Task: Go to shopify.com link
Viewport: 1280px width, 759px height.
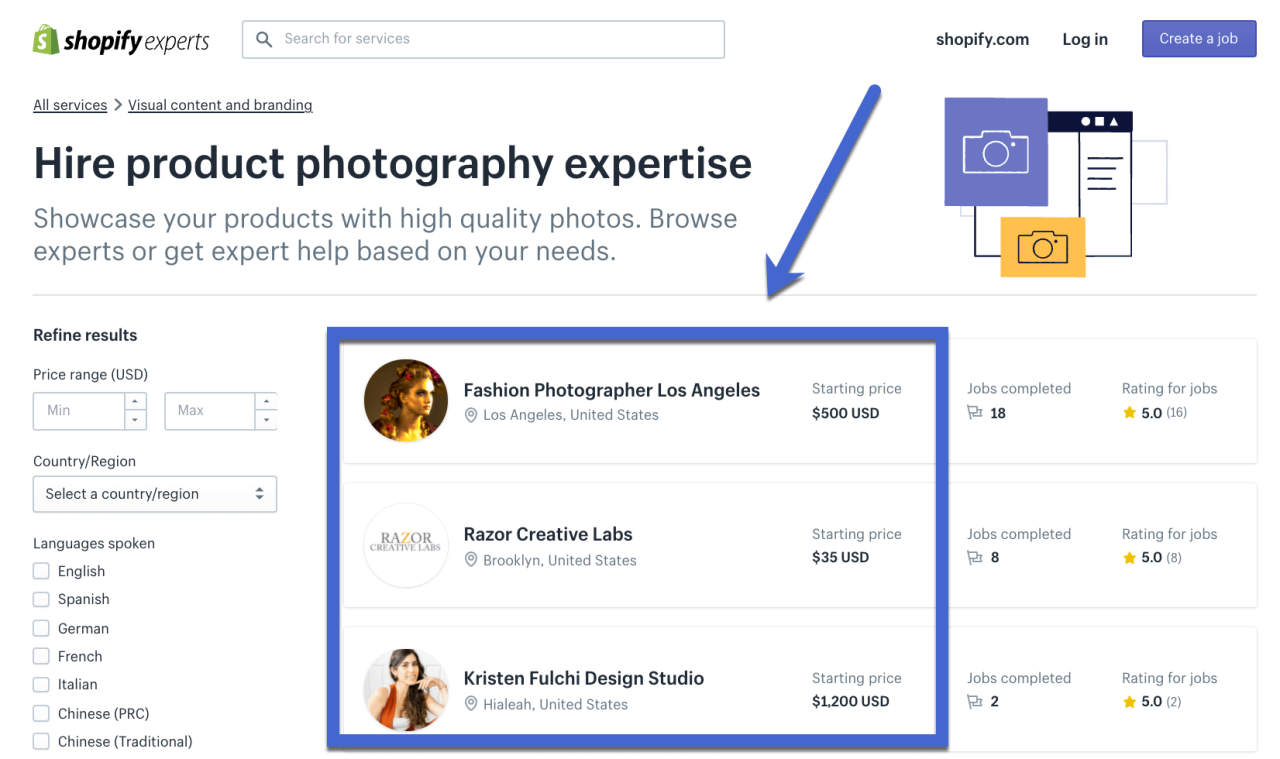Action: click(x=982, y=40)
